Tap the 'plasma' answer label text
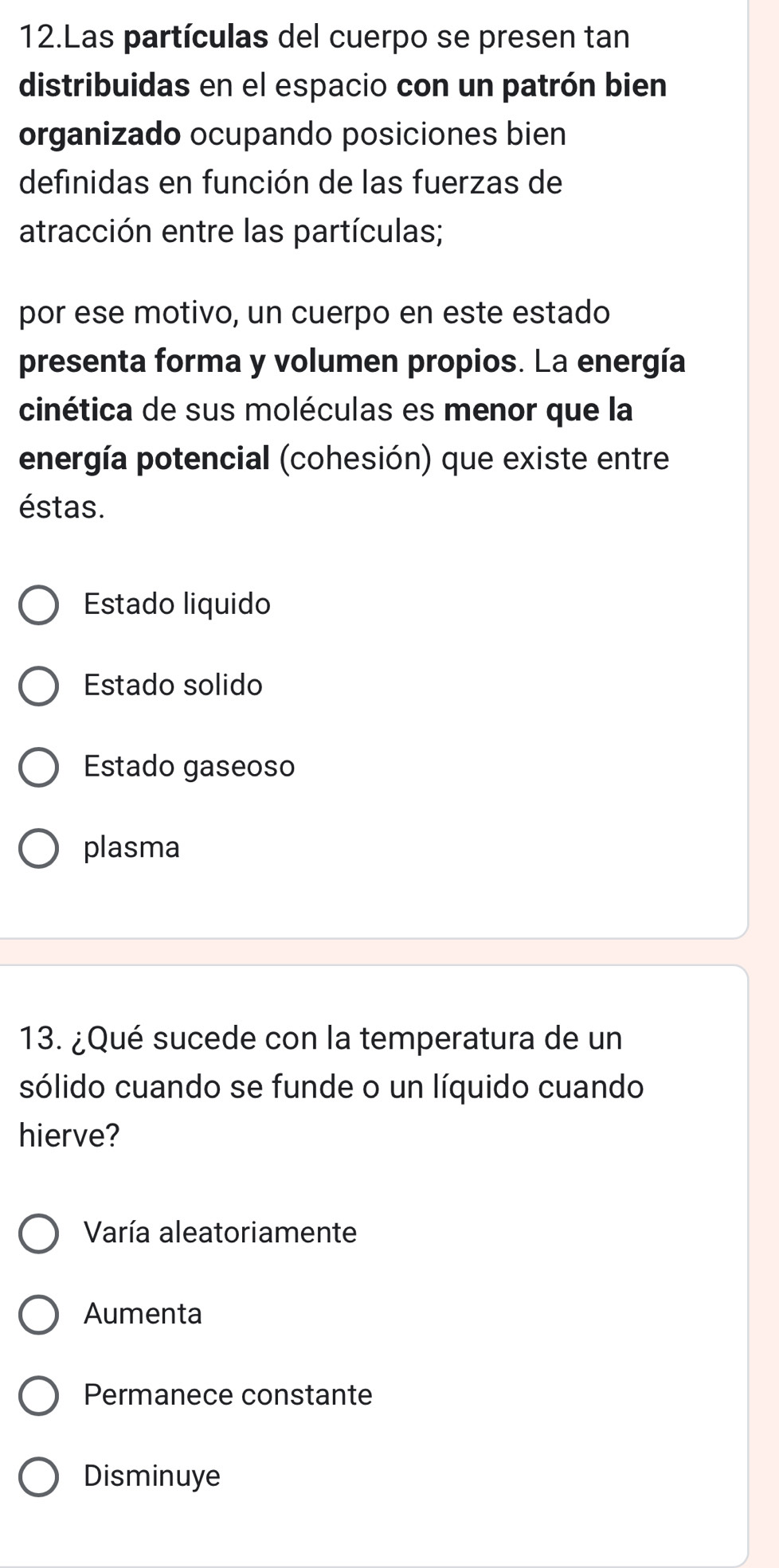This screenshot has width=779, height=1568. 131,847
